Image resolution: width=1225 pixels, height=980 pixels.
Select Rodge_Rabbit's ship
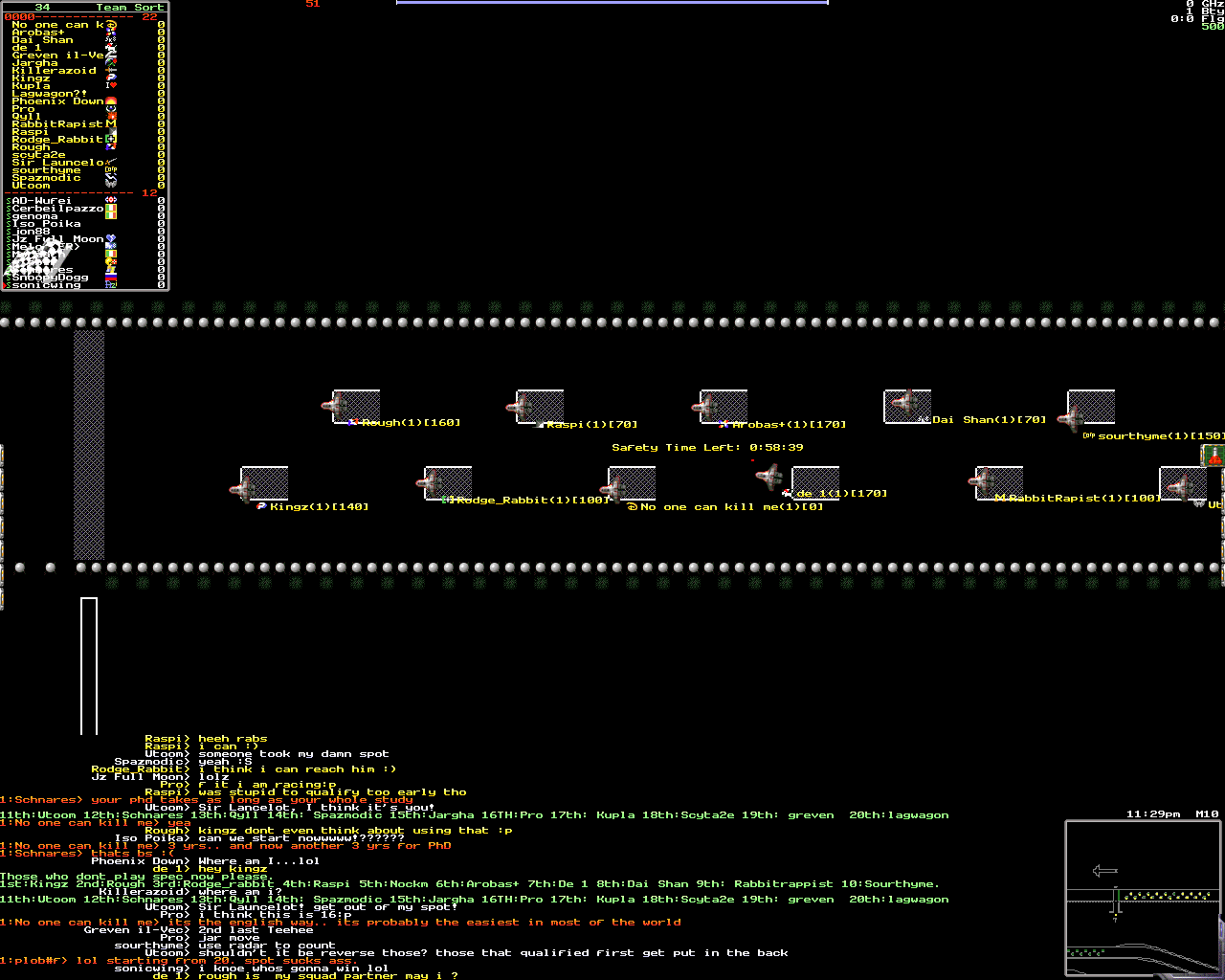click(x=429, y=485)
